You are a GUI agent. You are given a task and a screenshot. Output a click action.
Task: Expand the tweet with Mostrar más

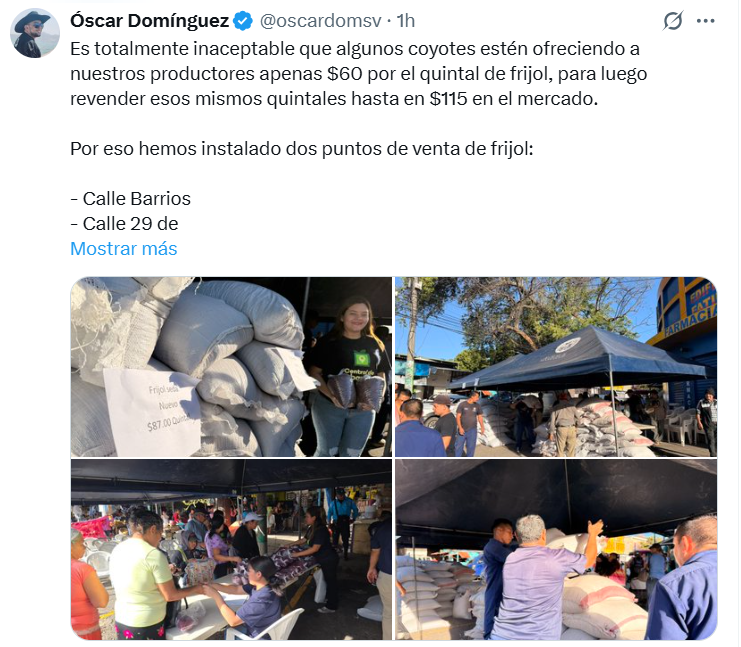[x=123, y=249]
